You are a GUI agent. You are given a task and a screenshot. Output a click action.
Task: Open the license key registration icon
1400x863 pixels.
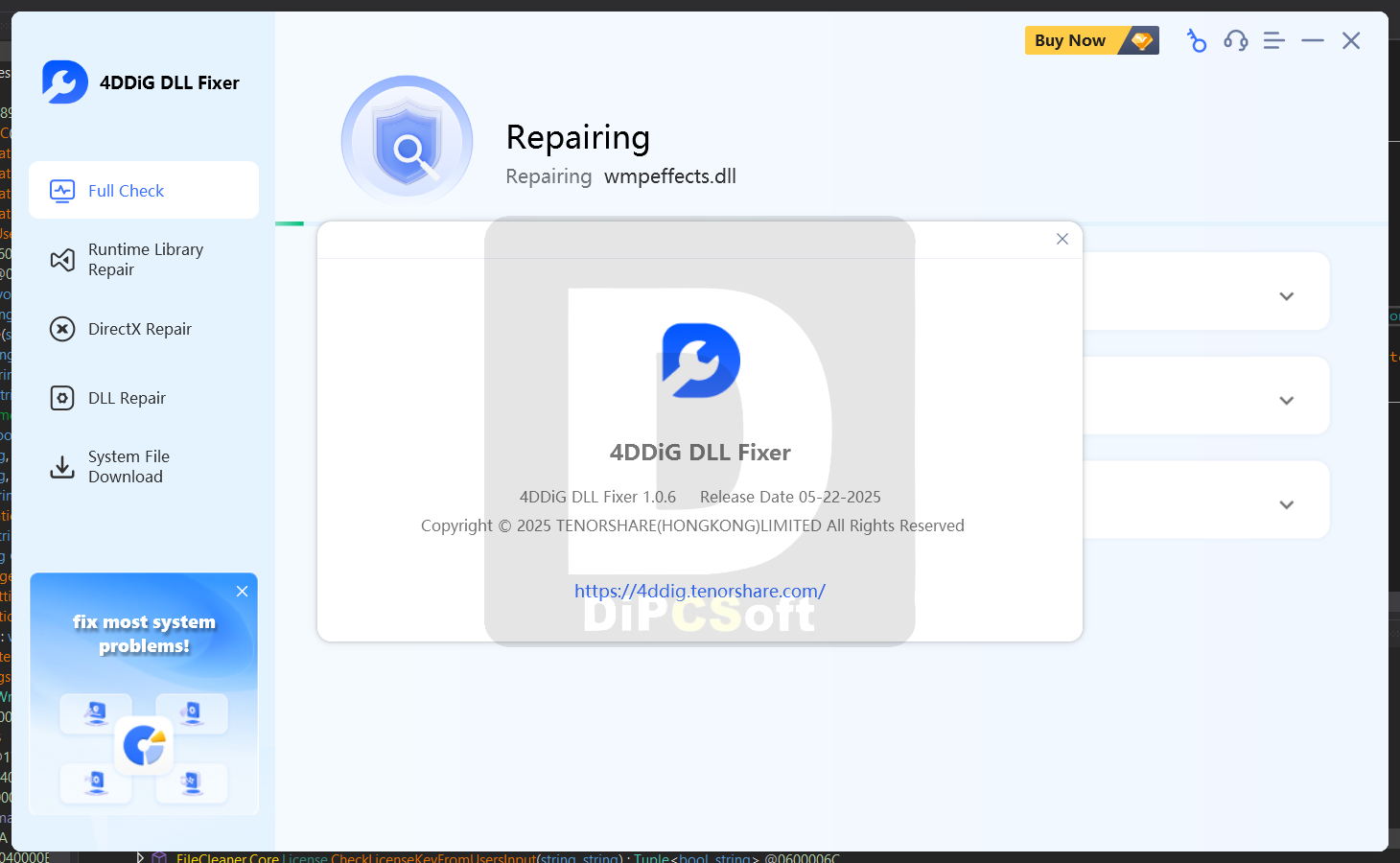coord(1197,40)
